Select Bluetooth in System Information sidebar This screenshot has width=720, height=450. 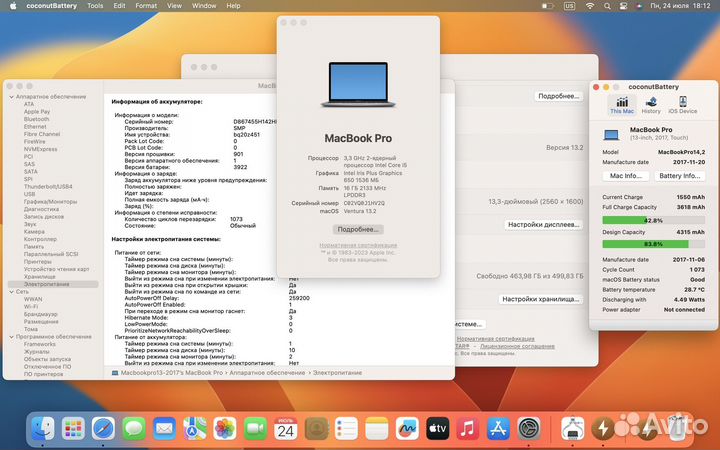[x=36, y=119]
